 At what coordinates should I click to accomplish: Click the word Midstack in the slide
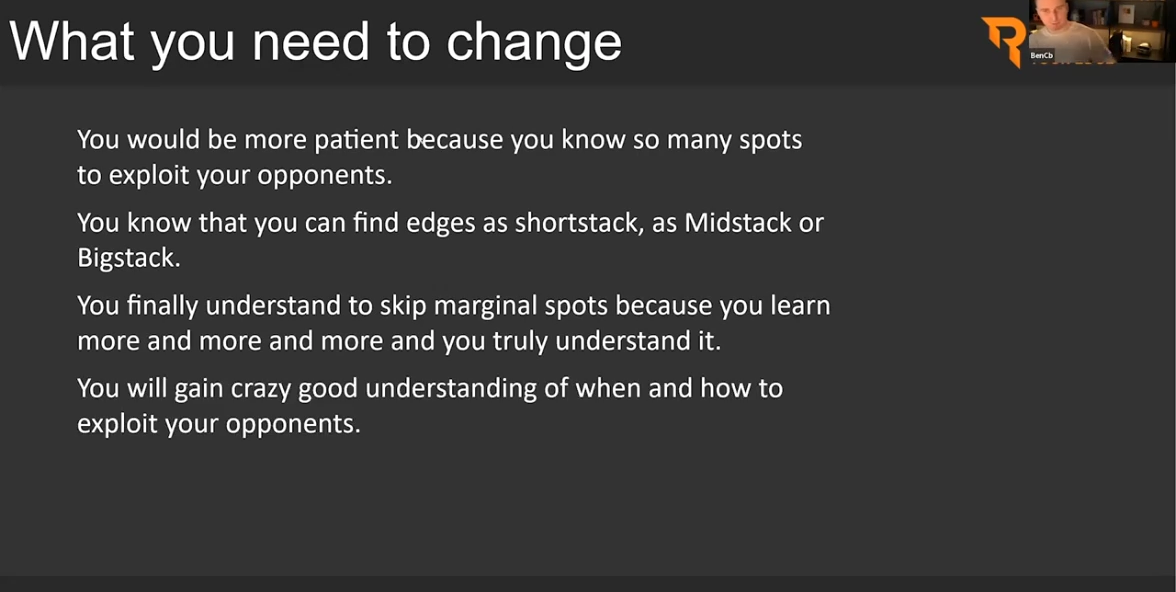(738, 223)
